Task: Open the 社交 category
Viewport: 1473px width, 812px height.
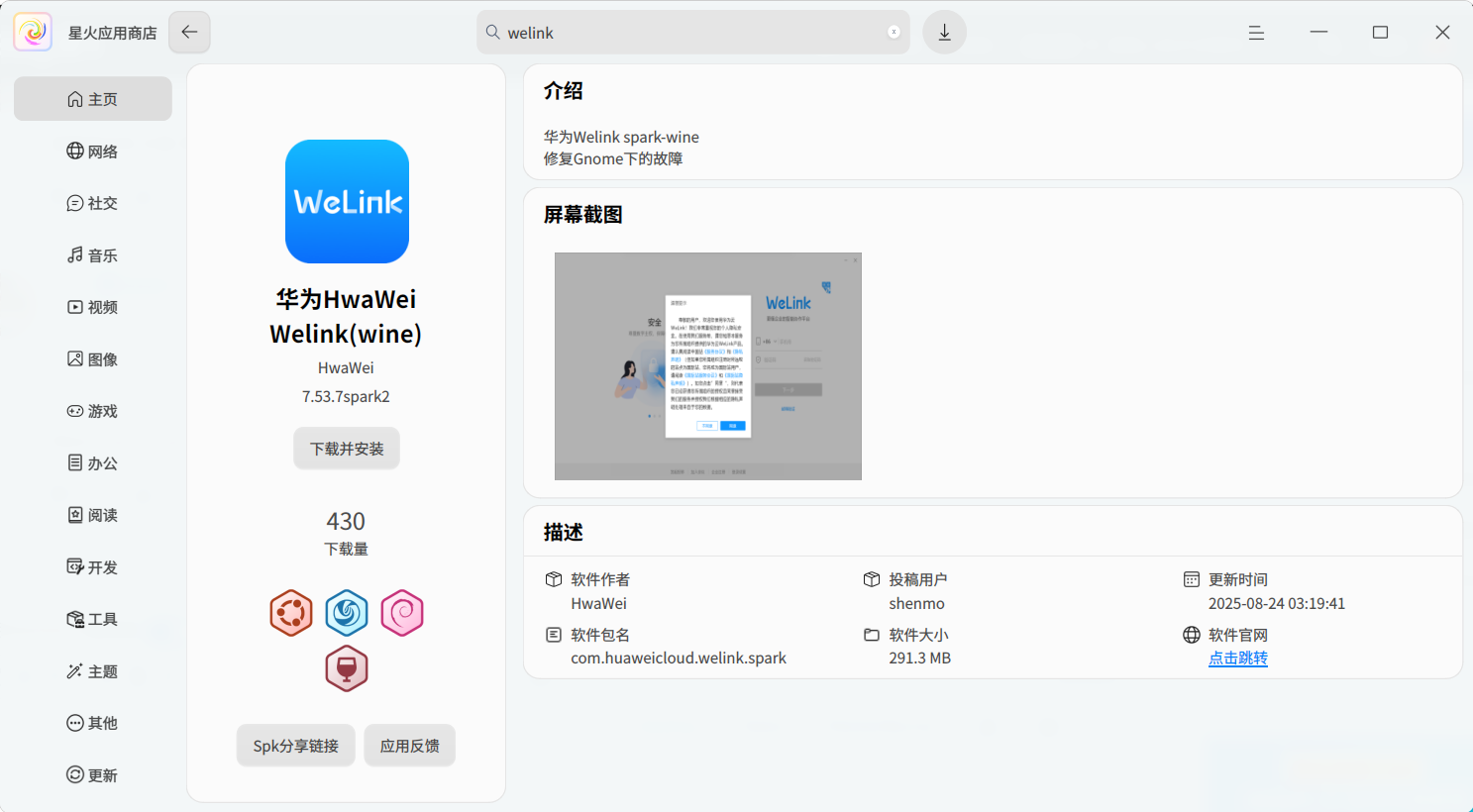Action: 93,203
